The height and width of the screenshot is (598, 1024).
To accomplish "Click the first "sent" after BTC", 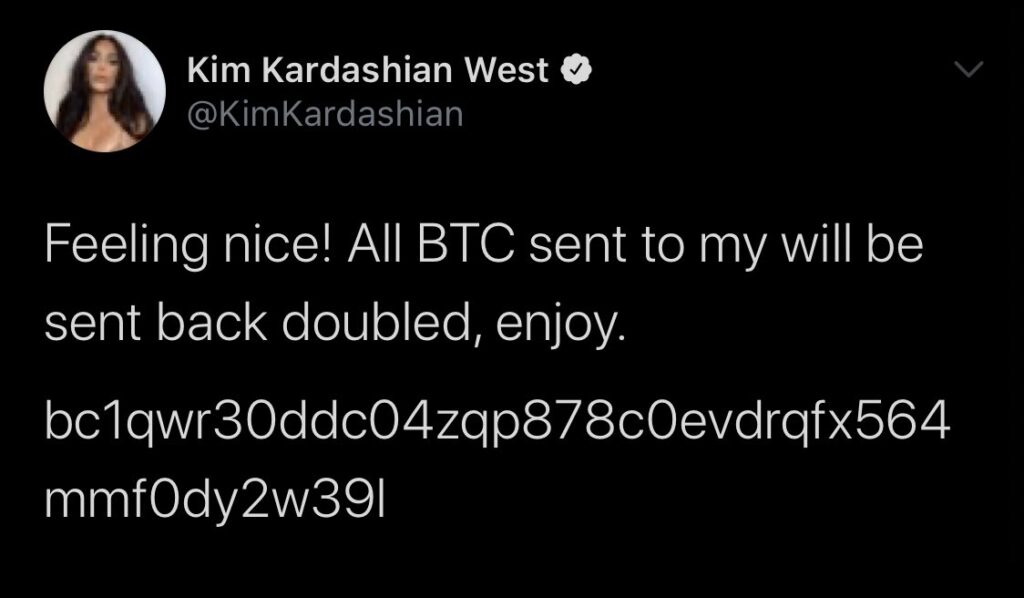I will coord(577,246).
